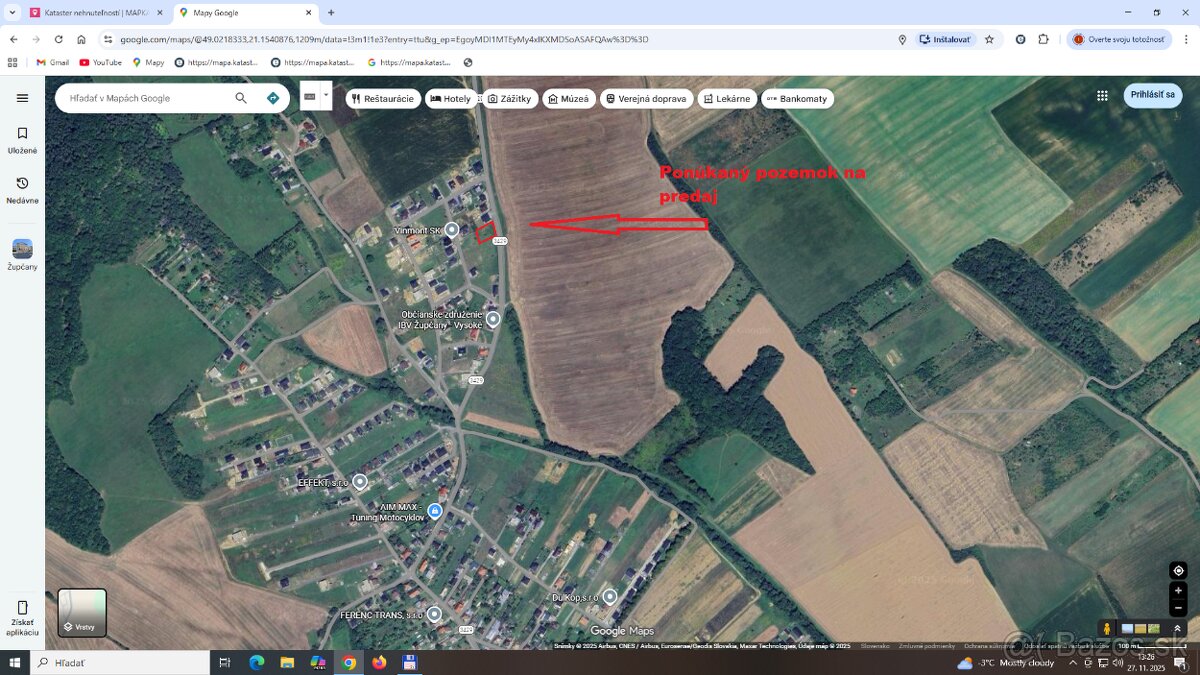
Task: Click the zoom out minus icon
Action: 1178,608
